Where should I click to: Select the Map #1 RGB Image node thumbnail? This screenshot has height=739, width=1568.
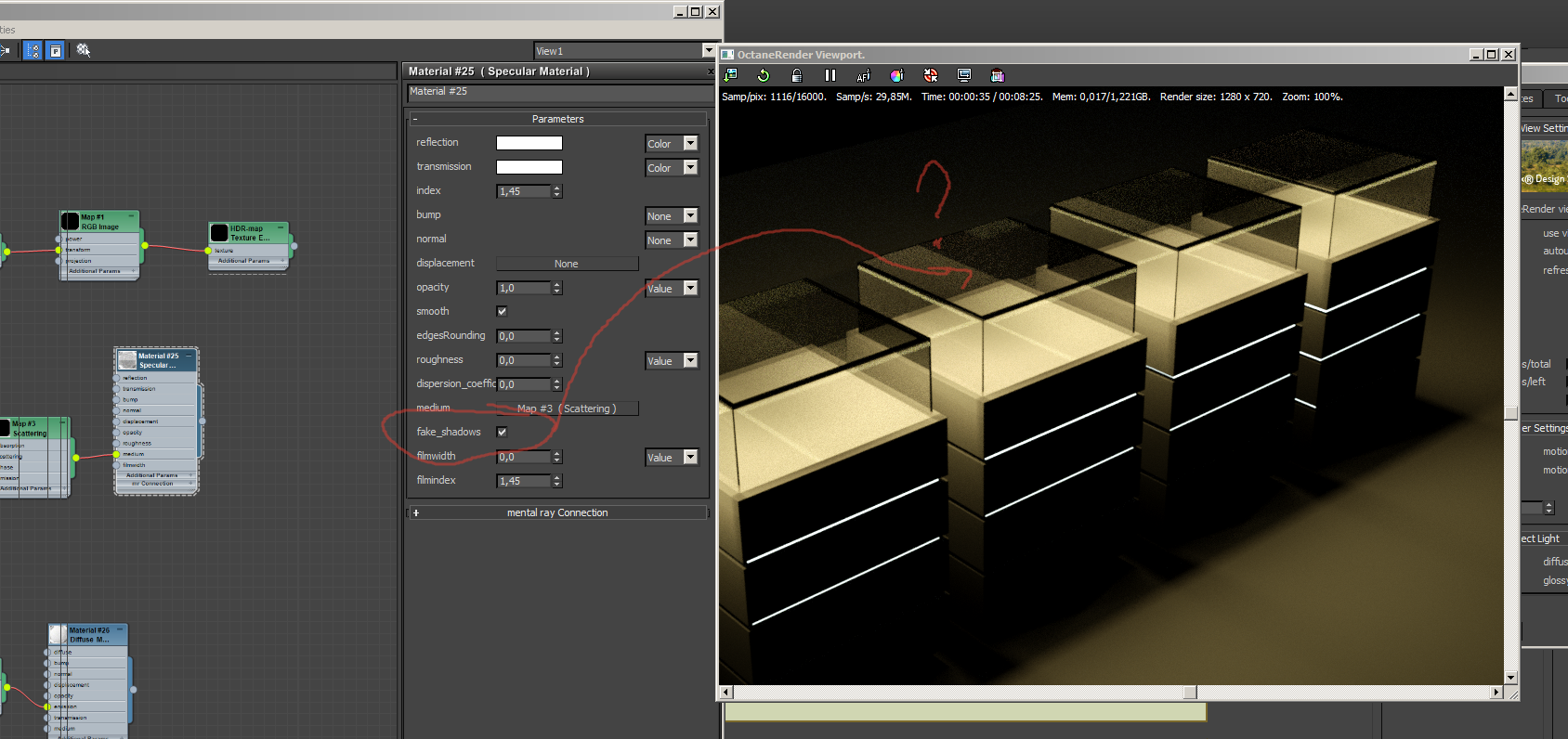tap(70, 221)
